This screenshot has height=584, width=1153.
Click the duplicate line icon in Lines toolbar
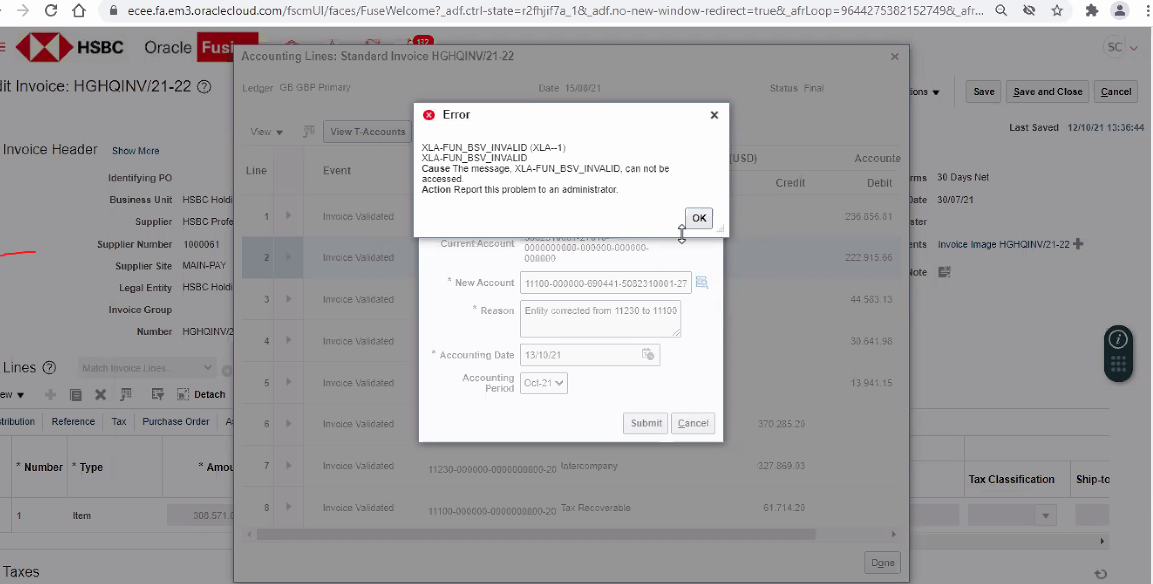pos(75,395)
